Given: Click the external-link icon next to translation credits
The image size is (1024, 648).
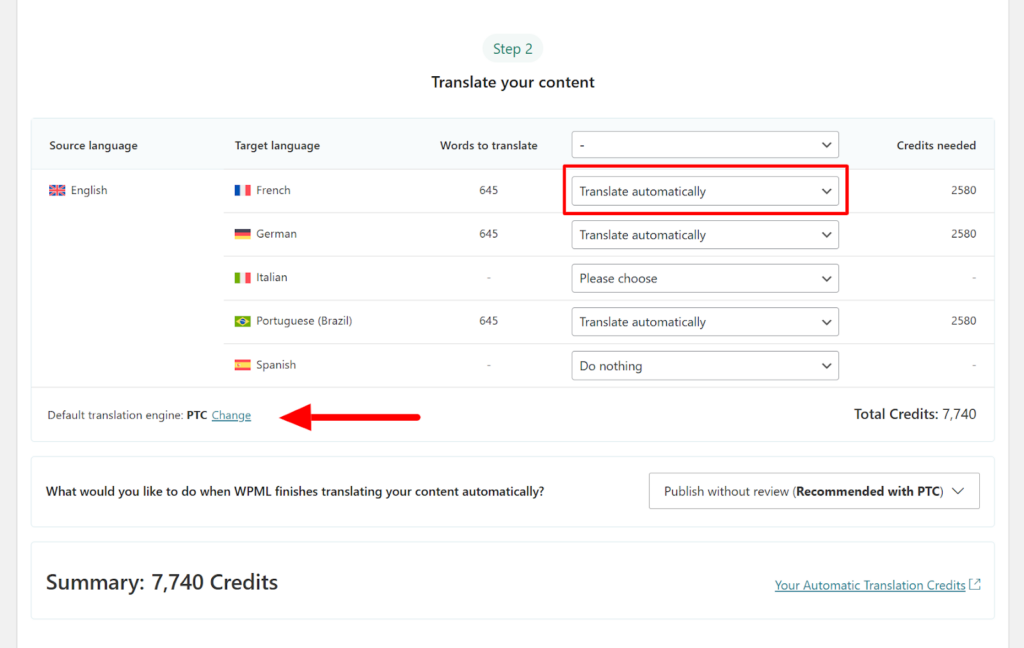Looking at the screenshot, I should [974, 585].
